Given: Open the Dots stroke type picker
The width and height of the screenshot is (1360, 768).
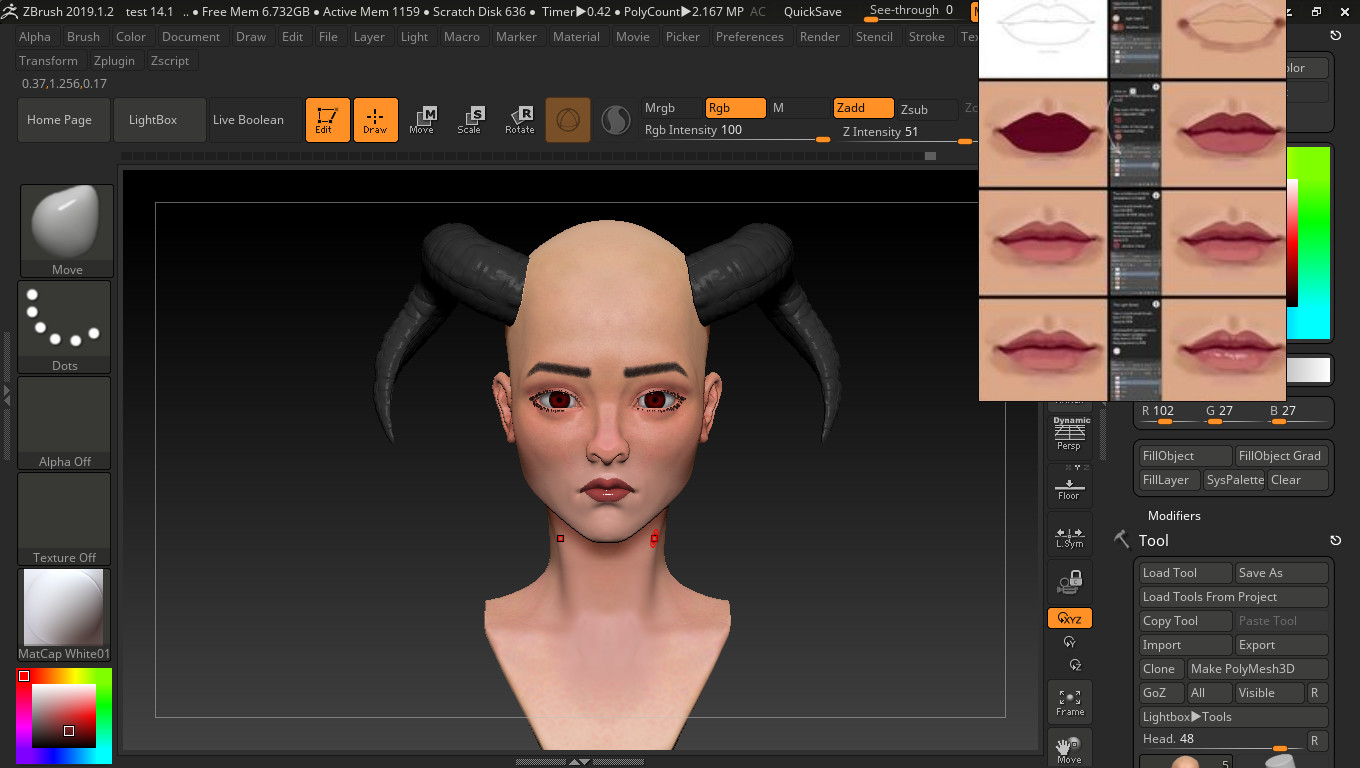Looking at the screenshot, I should pos(64,326).
